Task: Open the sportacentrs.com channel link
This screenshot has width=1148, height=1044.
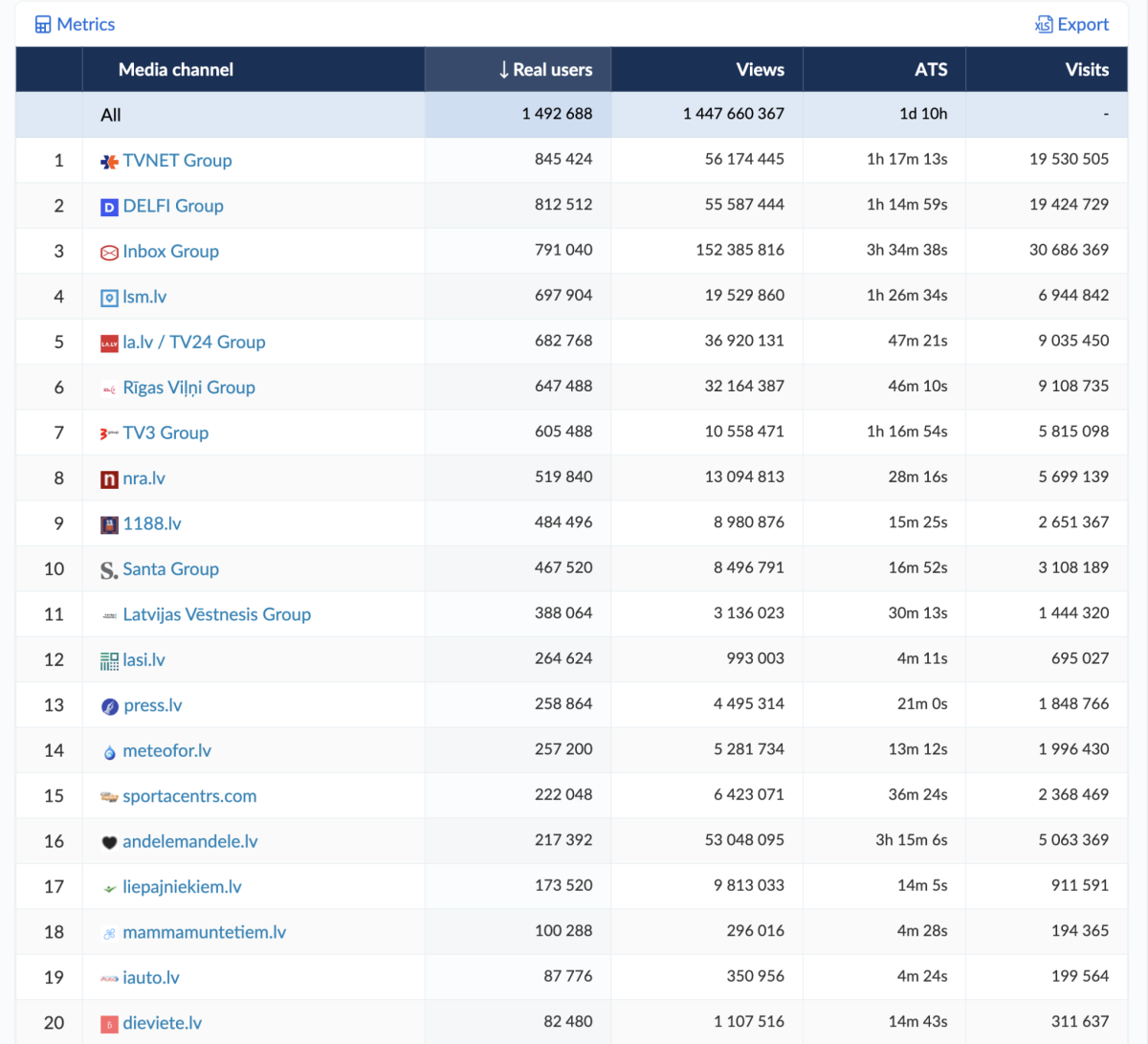Action: (x=189, y=796)
